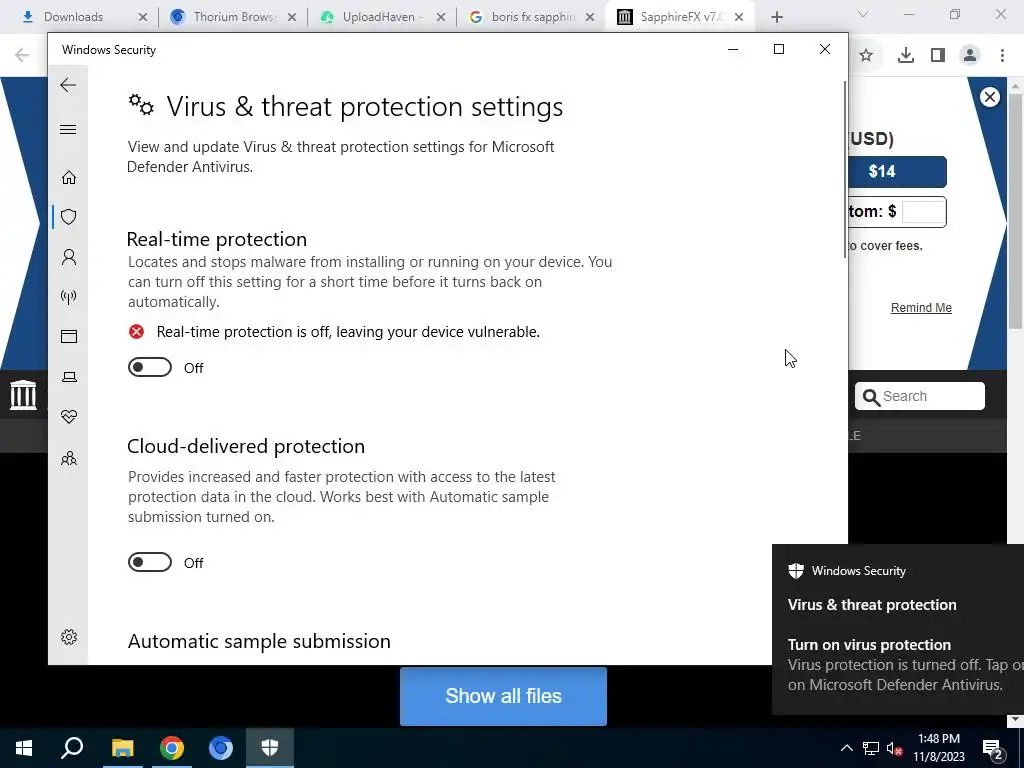Close the SapphireFX browser tab

click(x=739, y=18)
